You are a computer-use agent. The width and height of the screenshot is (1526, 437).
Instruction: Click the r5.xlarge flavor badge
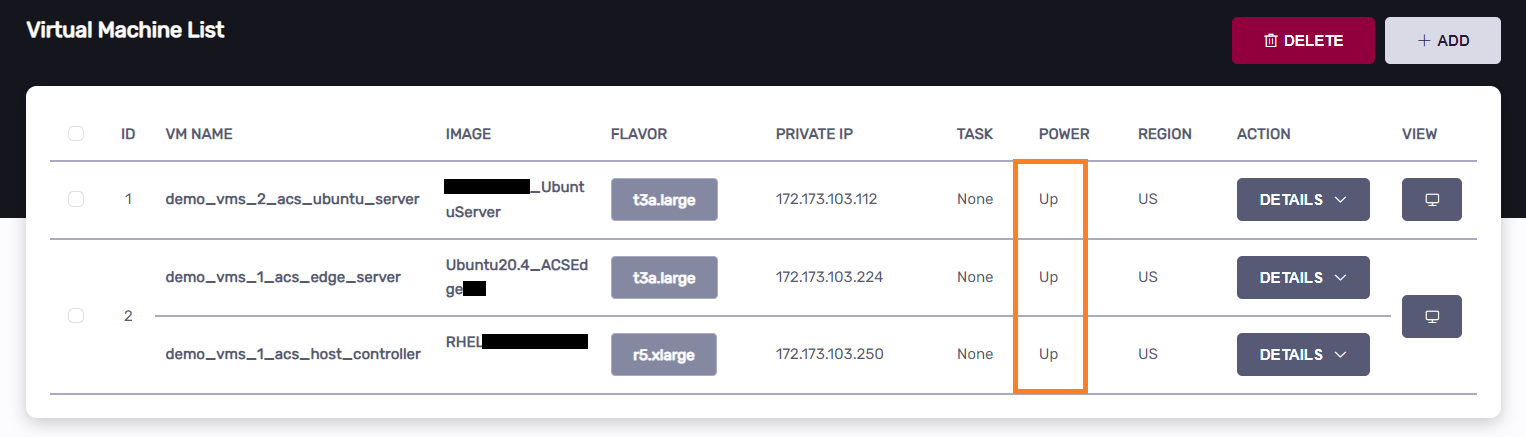pyautogui.click(x=663, y=354)
